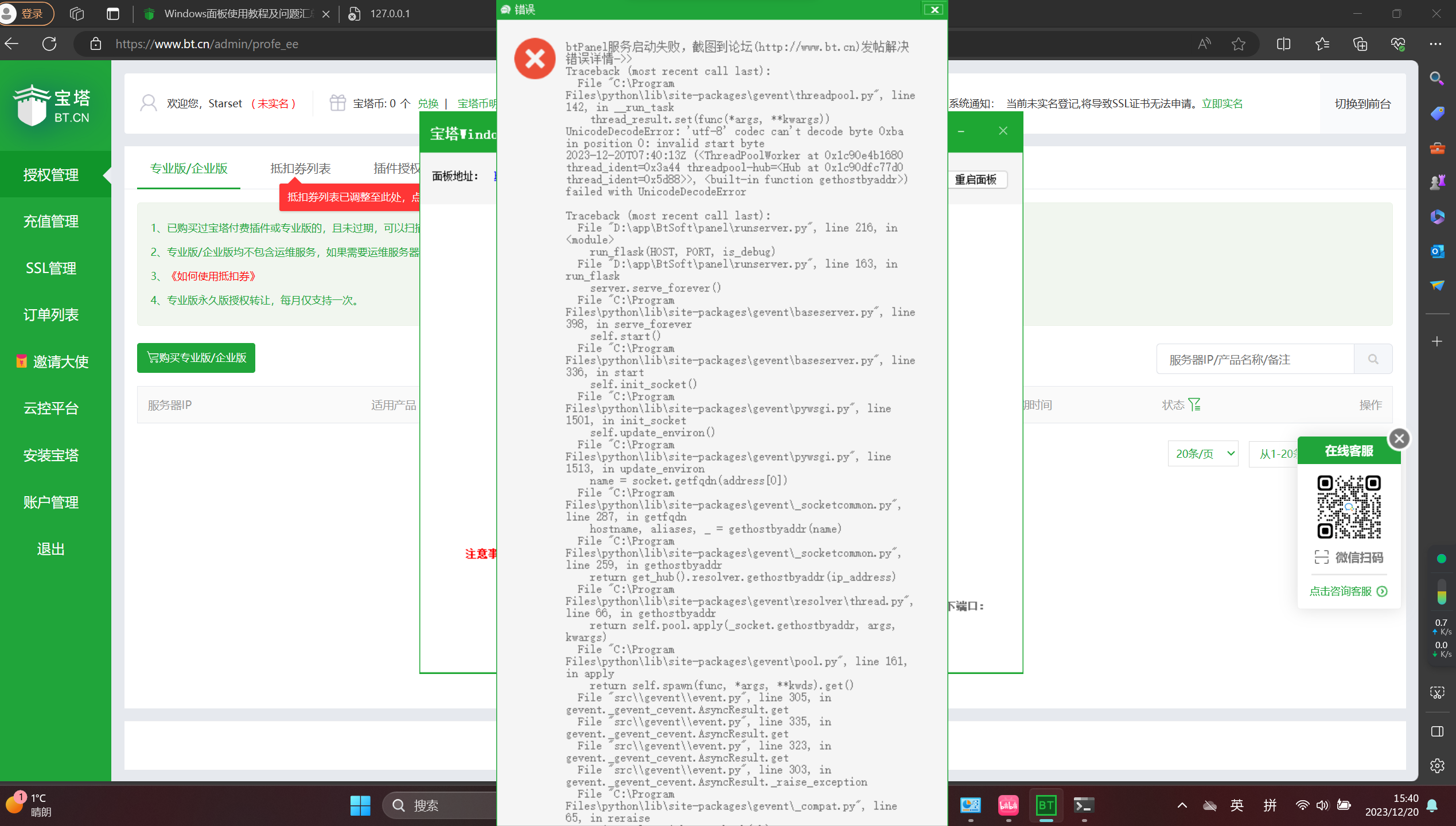Filter by status with funnel icon
1456x826 pixels.
coord(1194,404)
